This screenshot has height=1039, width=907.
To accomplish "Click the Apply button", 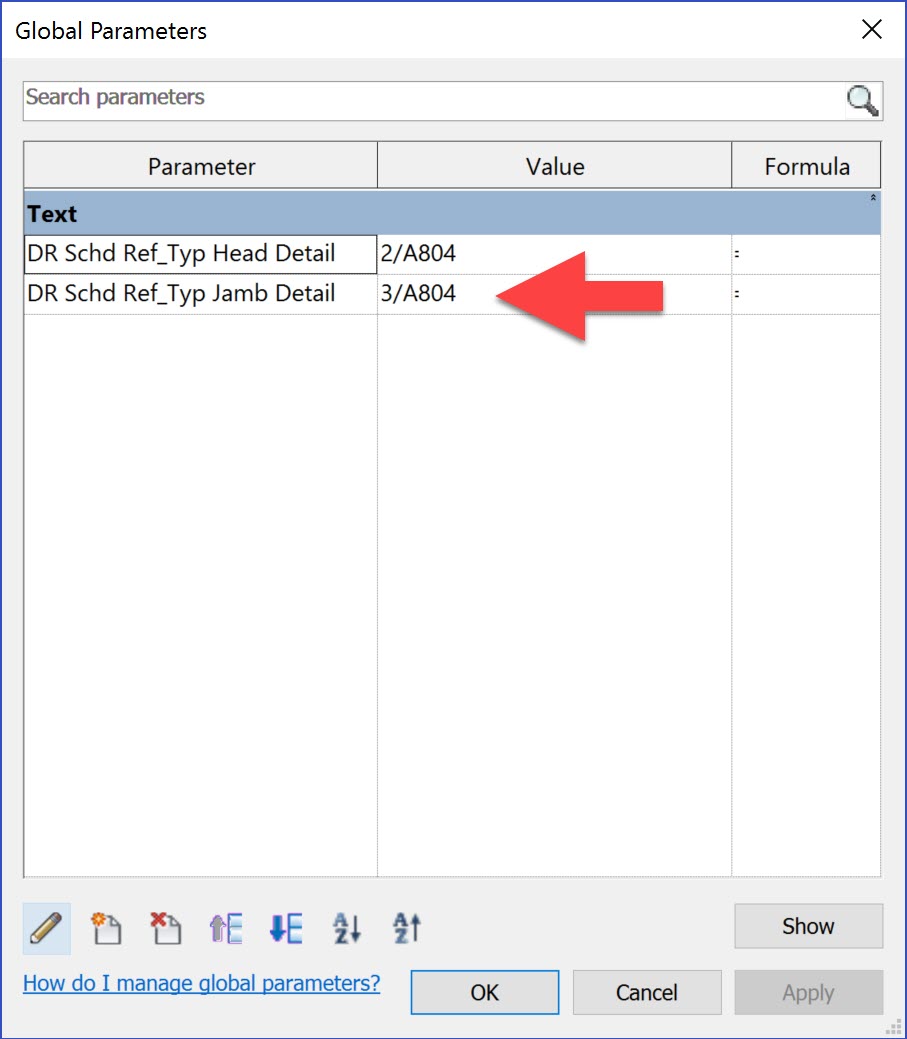I will (x=808, y=992).
